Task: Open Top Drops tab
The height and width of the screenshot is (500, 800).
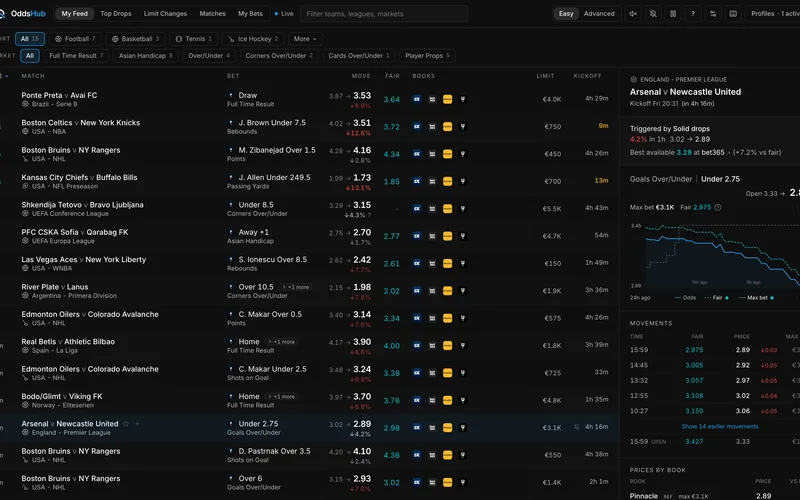Action: tap(116, 14)
